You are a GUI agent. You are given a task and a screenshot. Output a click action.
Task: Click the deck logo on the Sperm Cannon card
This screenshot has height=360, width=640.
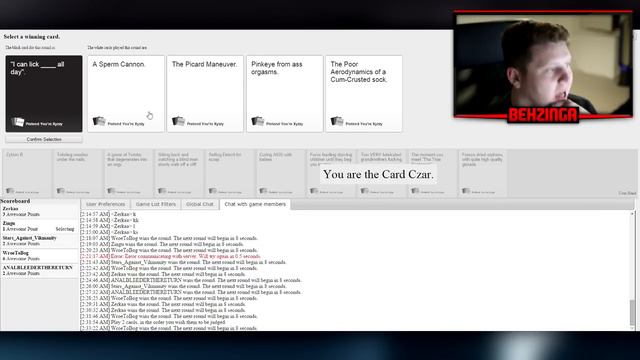[x=99, y=121]
